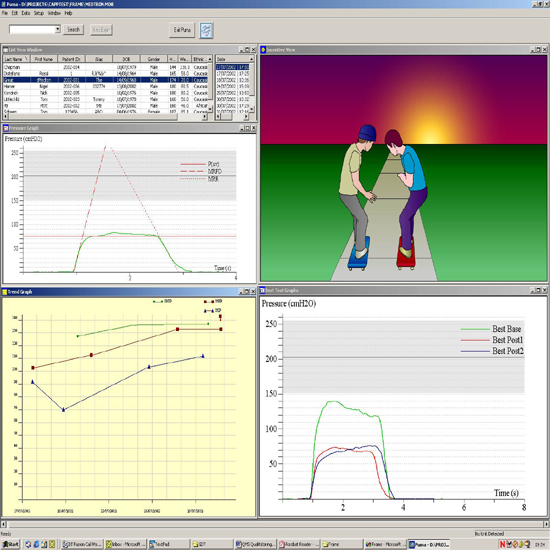Click the blue signature icon button in toolbar
The image size is (550, 550).
(x=206, y=30)
